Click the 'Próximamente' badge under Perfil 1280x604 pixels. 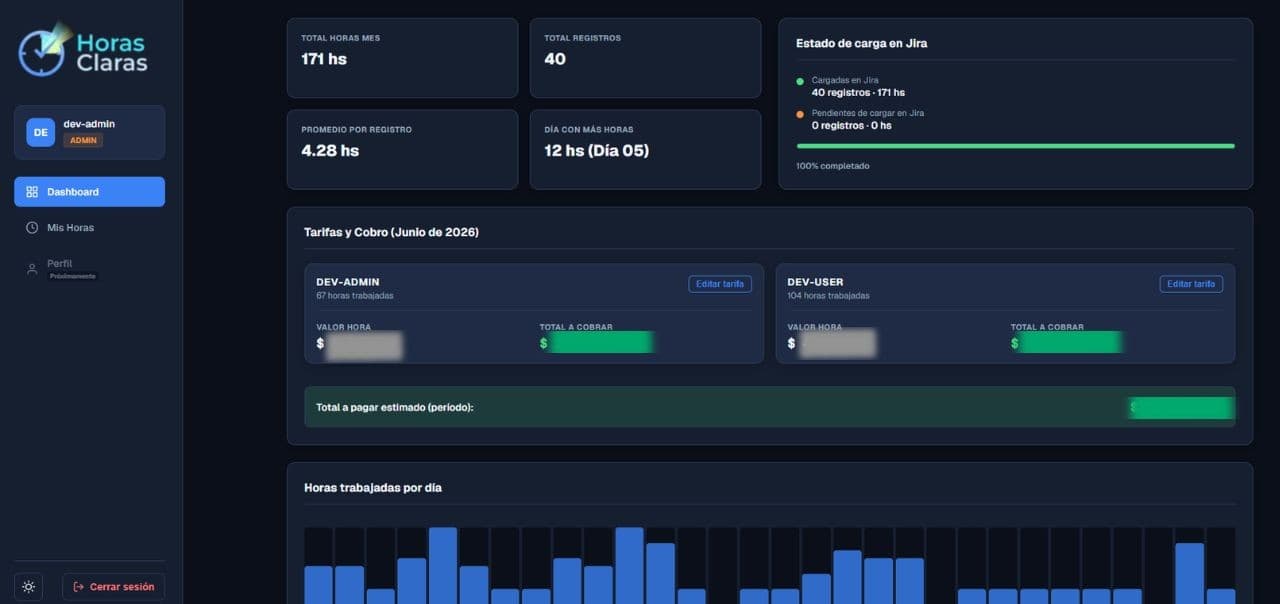coord(73,276)
